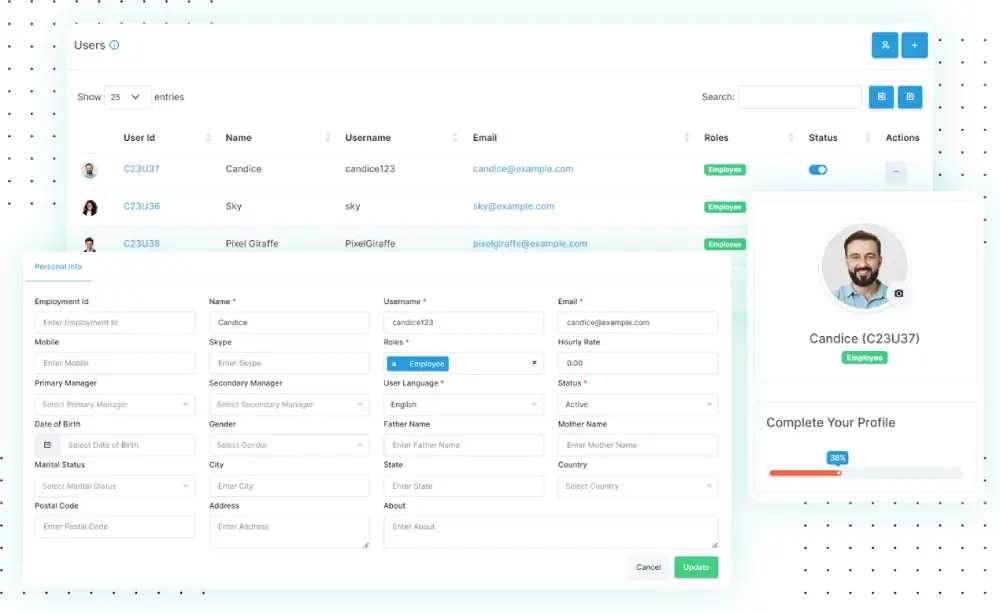Open candice@example.com email link
This screenshot has width=1000, height=614.
(522, 169)
